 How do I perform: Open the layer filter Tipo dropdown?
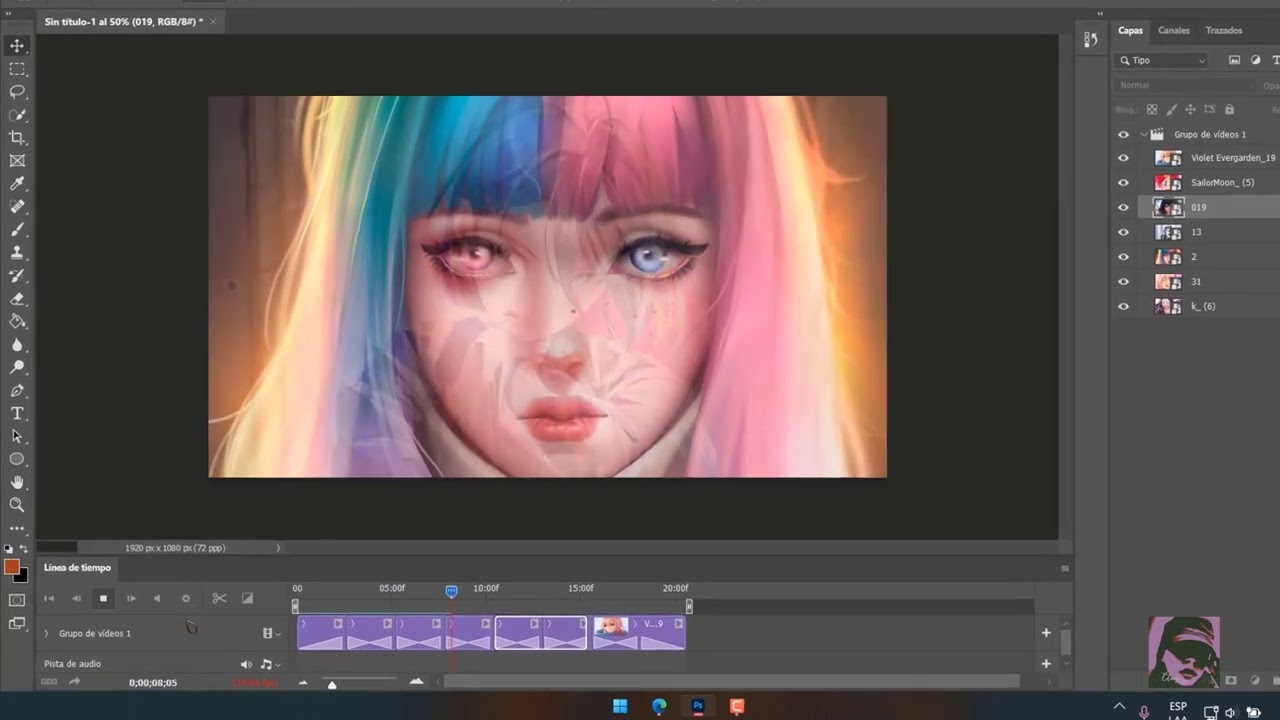click(1163, 61)
